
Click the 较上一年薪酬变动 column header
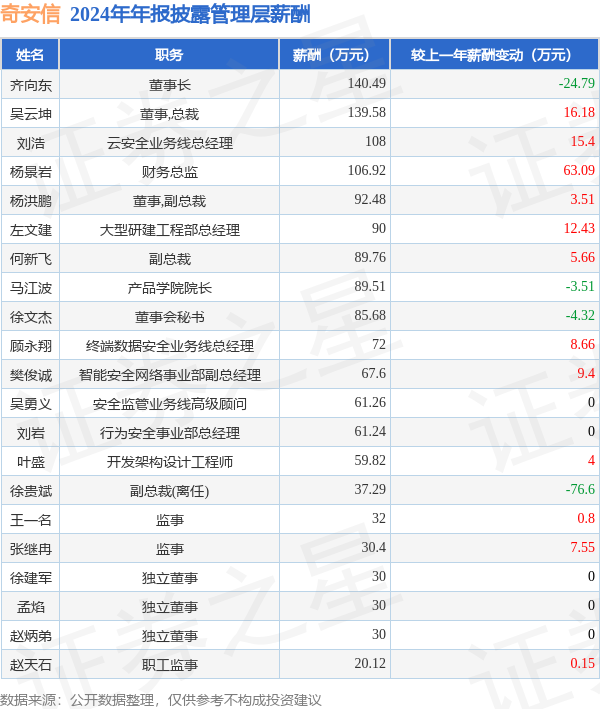coord(495,55)
